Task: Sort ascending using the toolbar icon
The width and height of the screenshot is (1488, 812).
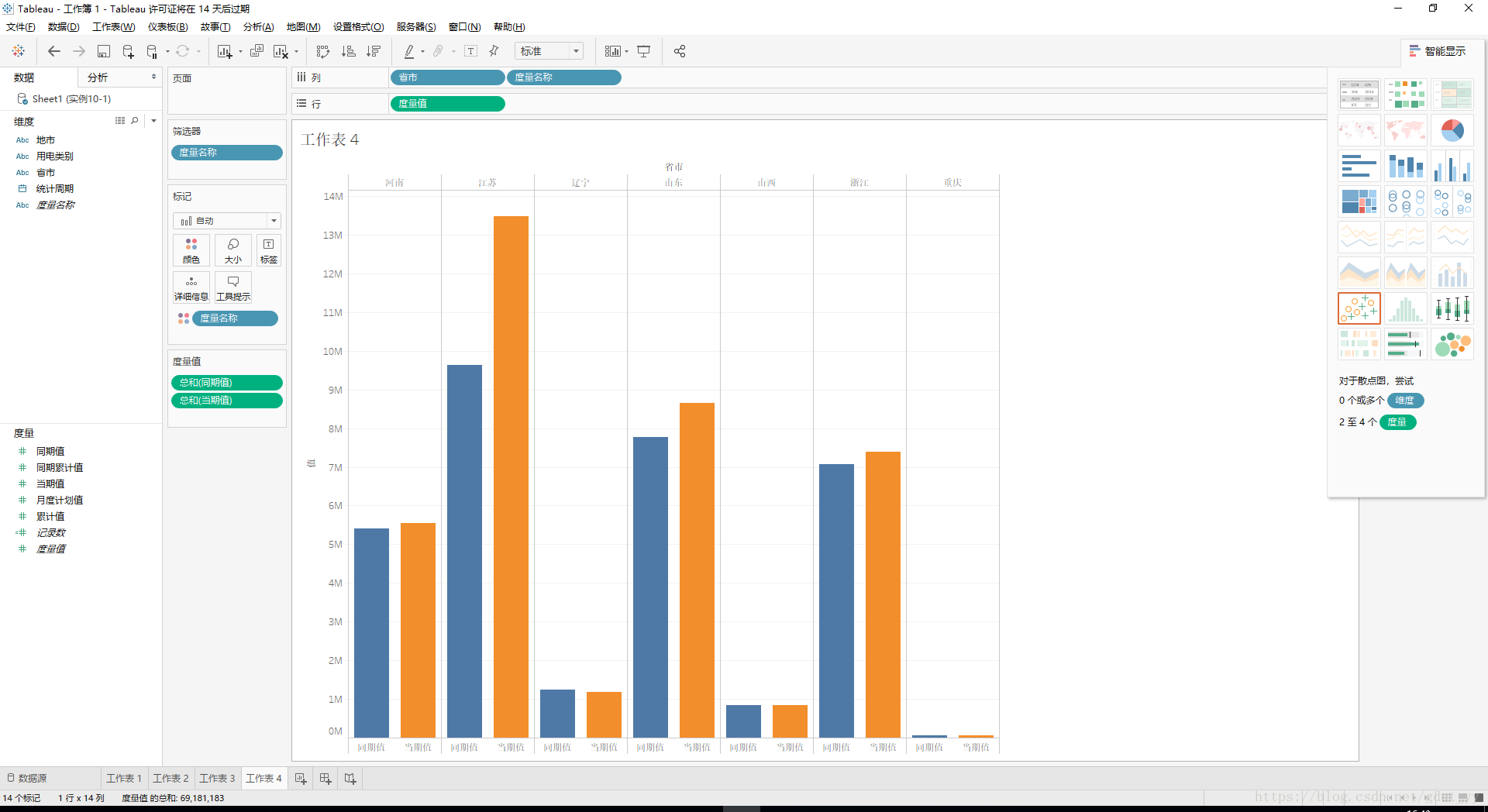Action: pyautogui.click(x=349, y=51)
